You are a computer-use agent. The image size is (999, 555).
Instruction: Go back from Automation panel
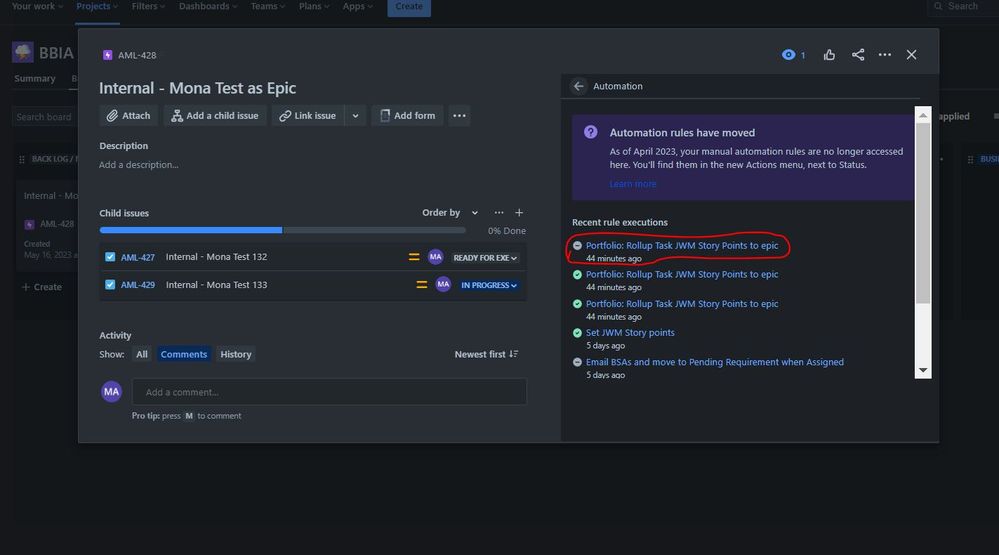pos(578,86)
